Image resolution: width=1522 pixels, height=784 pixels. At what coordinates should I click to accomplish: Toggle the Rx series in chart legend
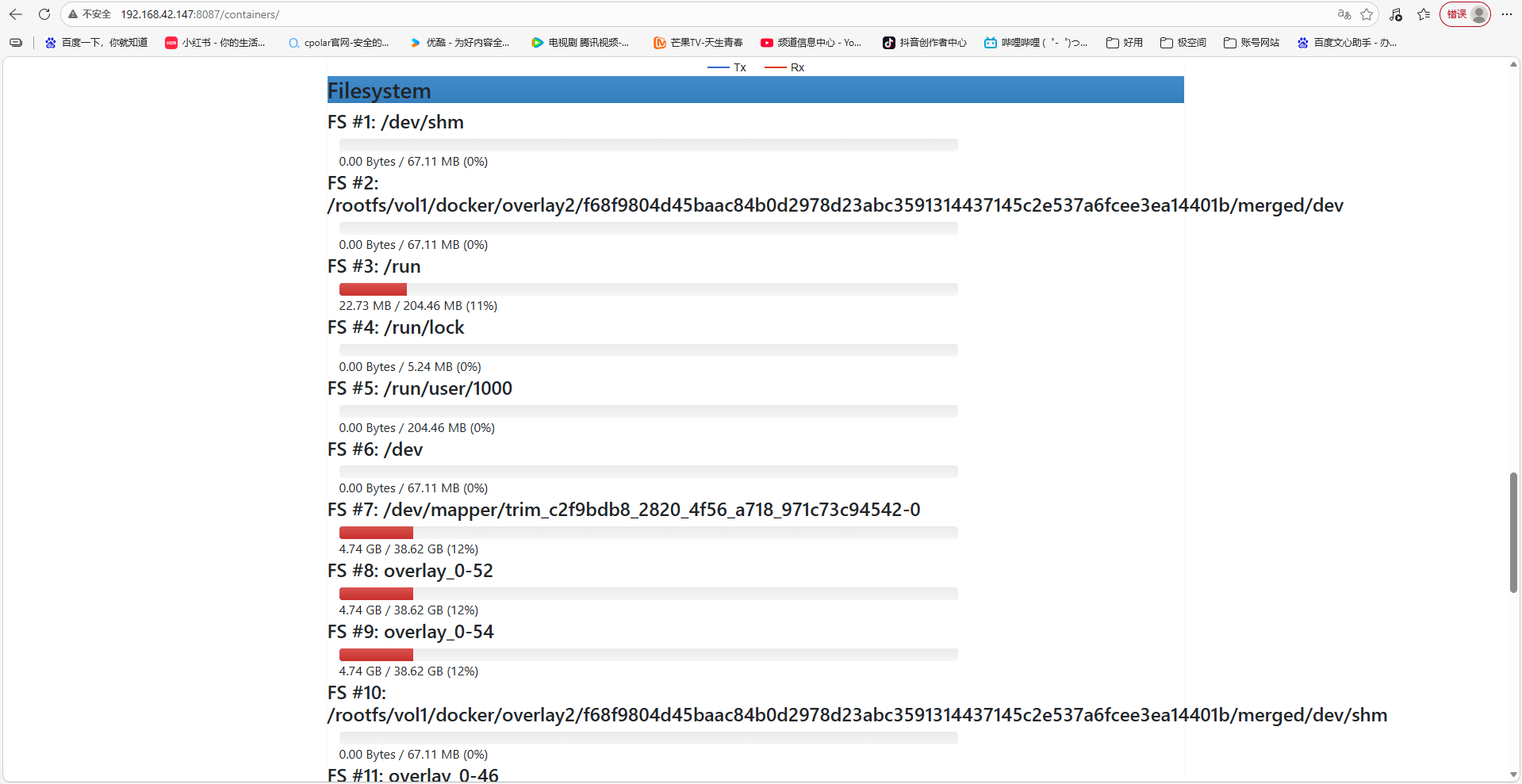[784, 67]
